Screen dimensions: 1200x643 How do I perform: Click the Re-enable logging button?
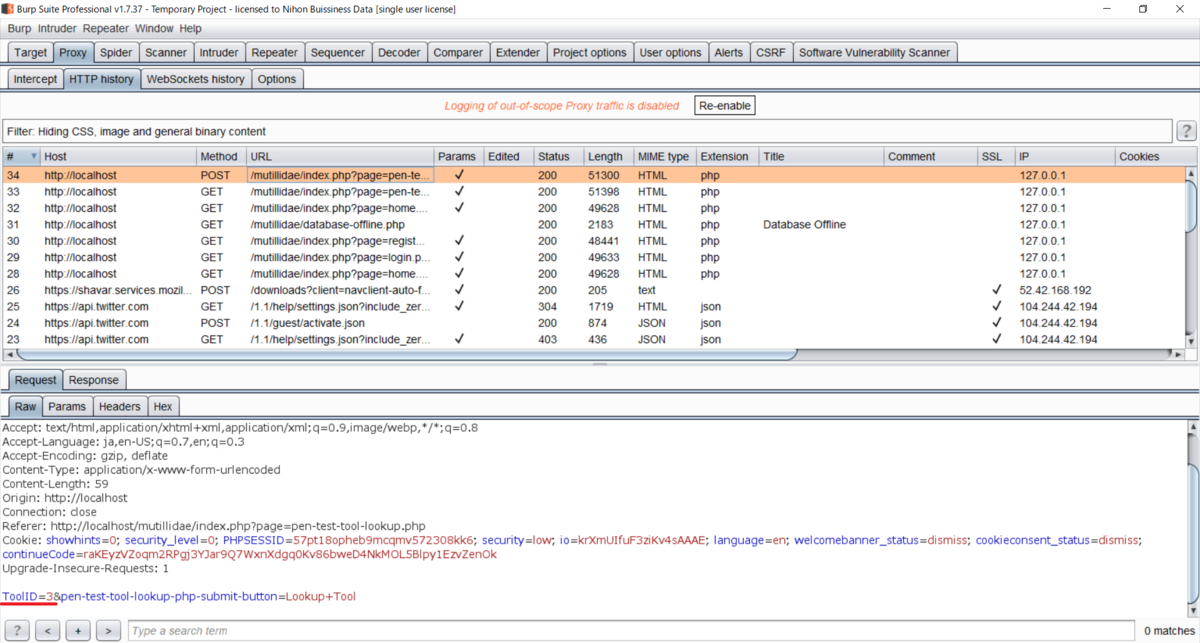click(x=725, y=105)
